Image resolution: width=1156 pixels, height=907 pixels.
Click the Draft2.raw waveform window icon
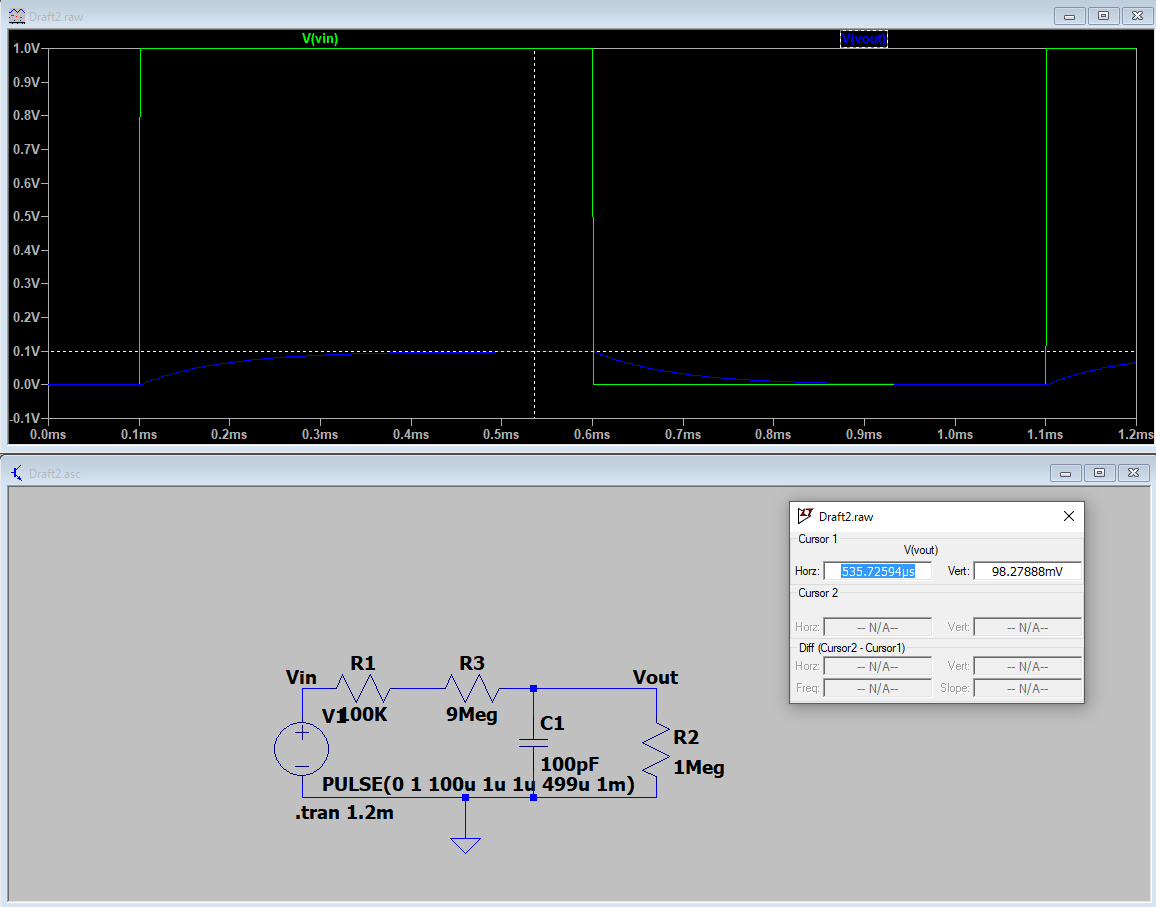[x=16, y=15]
